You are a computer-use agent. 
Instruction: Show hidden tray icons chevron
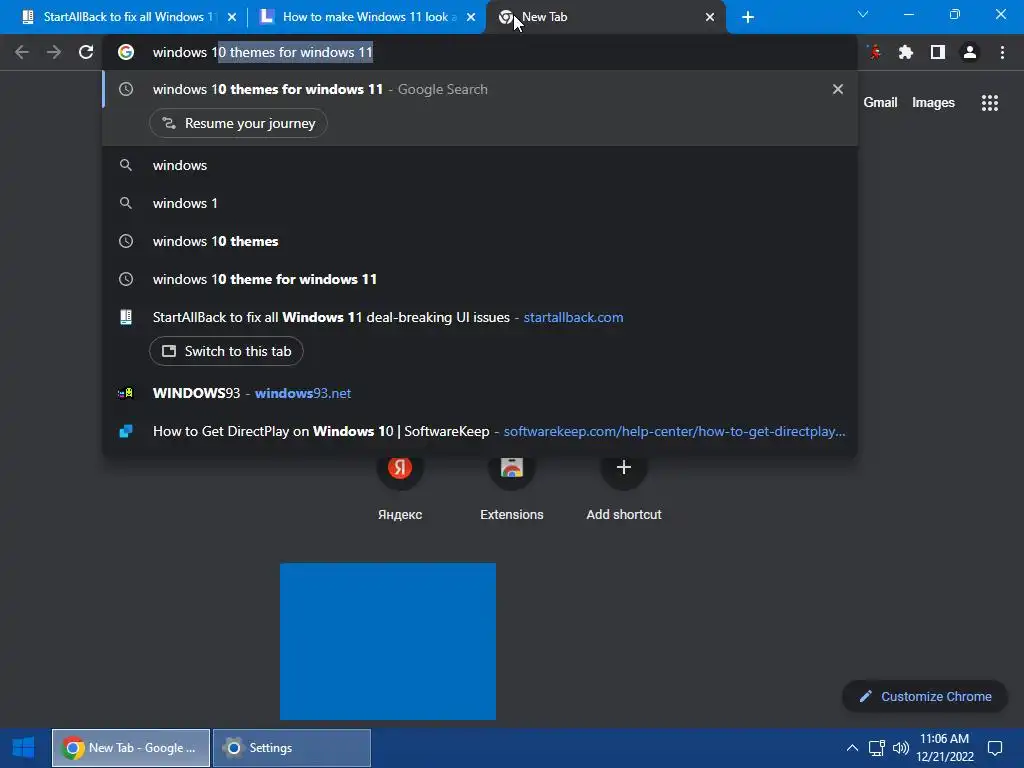(x=852, y=748)
